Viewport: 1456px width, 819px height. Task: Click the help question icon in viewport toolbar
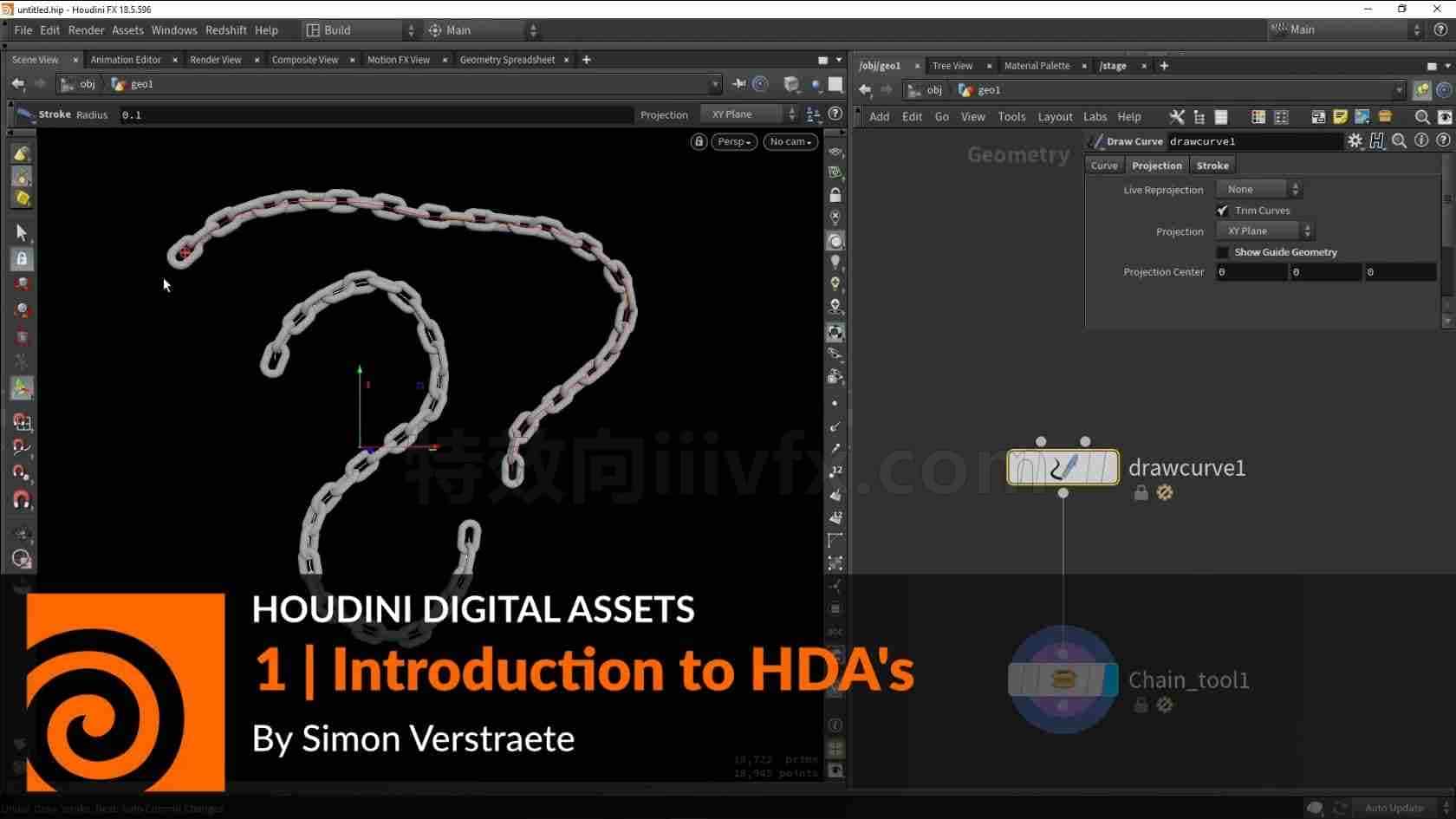(835, 114)
